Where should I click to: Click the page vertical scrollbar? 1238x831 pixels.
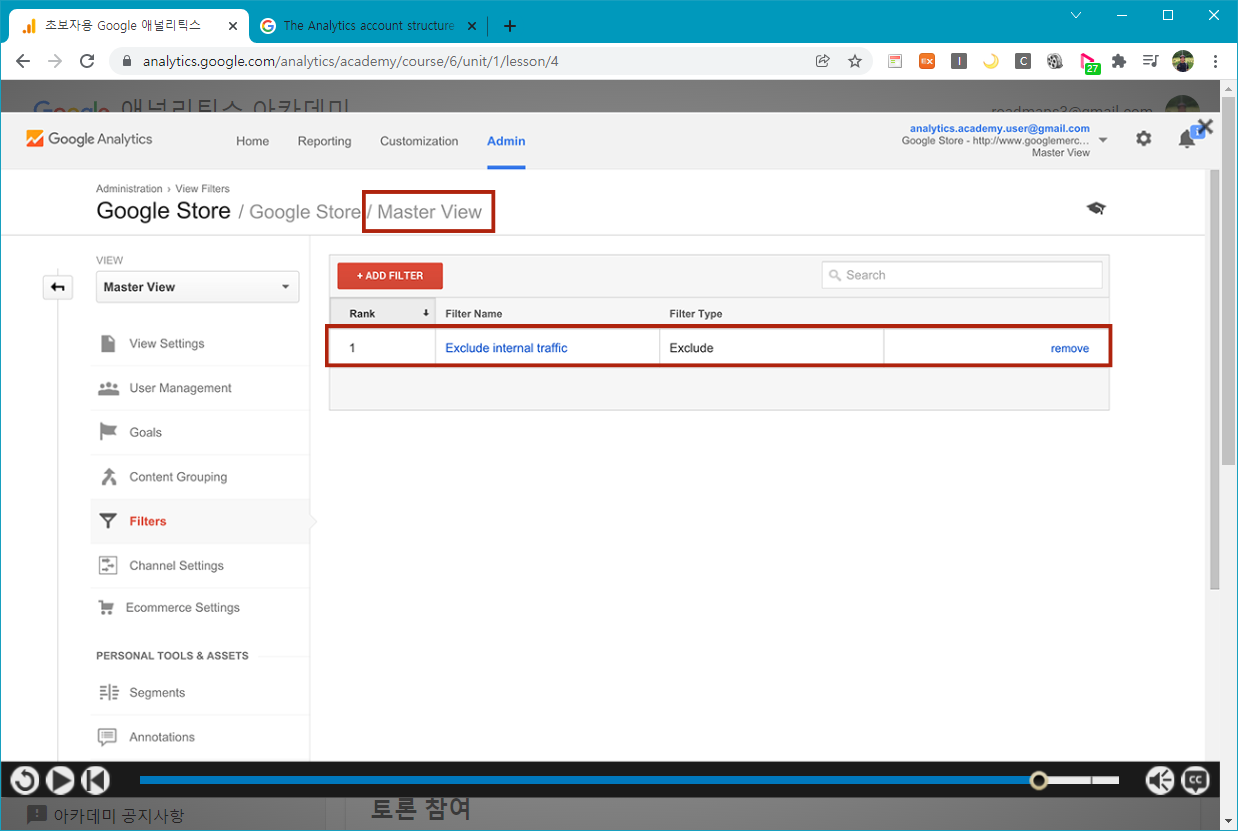tap(1229, 280)
